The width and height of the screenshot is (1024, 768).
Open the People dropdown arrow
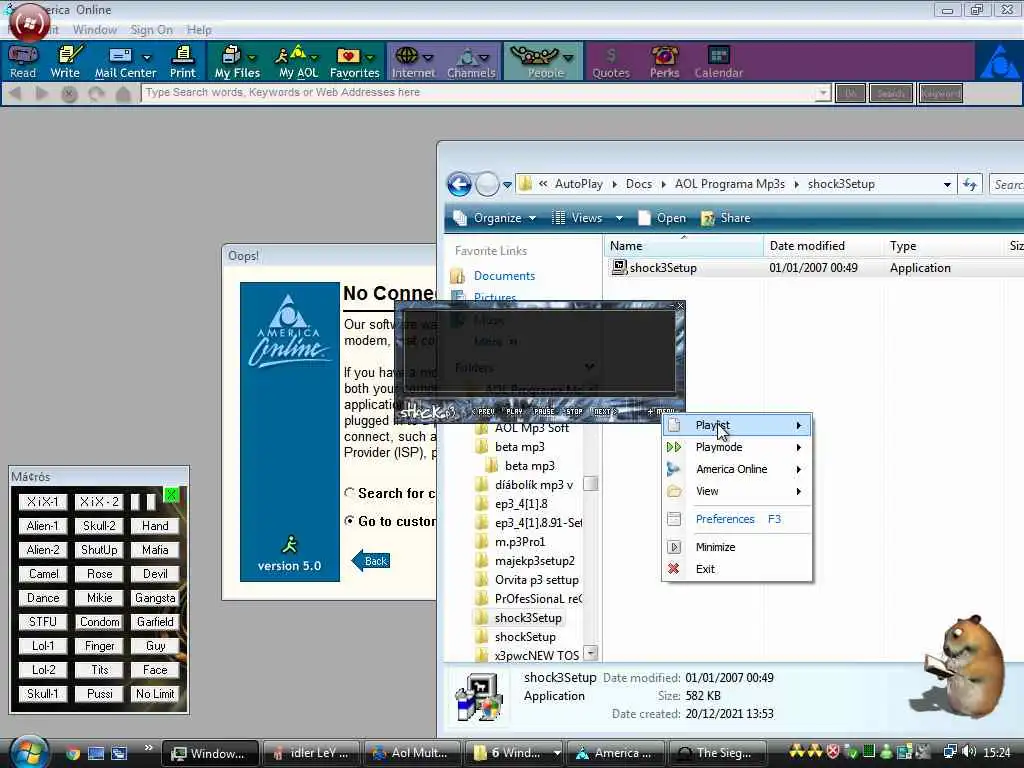568,57
